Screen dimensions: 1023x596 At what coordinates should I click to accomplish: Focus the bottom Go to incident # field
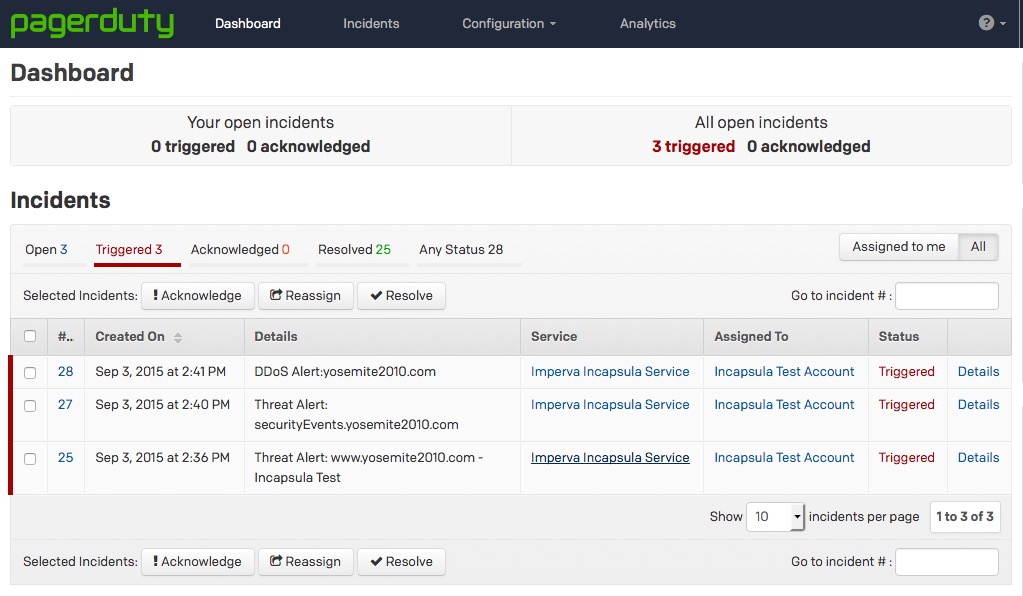tap(947, 561)
